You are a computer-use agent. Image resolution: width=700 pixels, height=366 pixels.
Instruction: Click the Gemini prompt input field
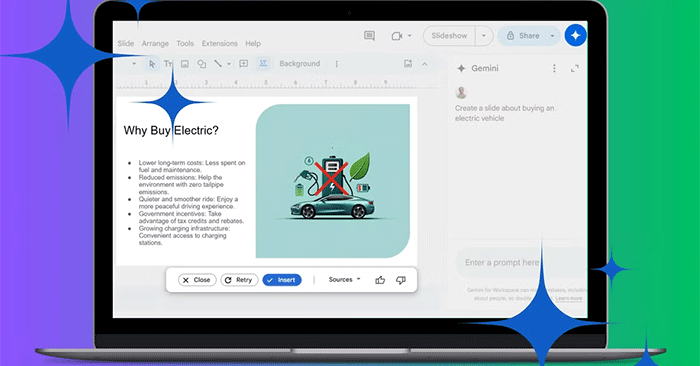[x=520, y=262]
